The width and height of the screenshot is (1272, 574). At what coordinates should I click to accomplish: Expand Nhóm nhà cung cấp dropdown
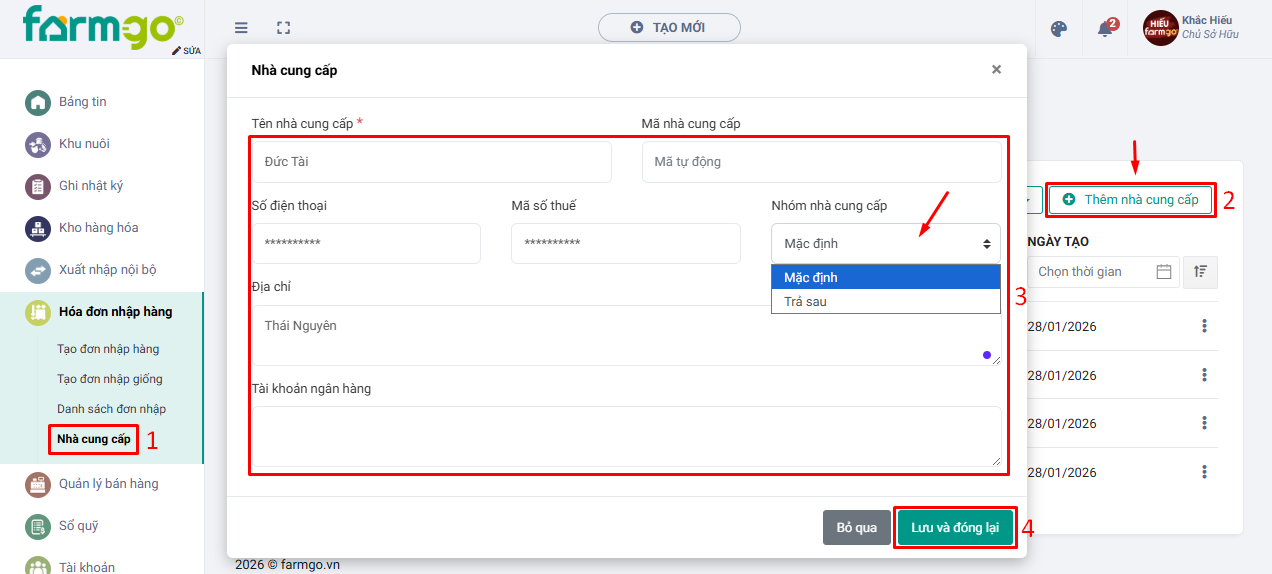(x=885, y=244)
